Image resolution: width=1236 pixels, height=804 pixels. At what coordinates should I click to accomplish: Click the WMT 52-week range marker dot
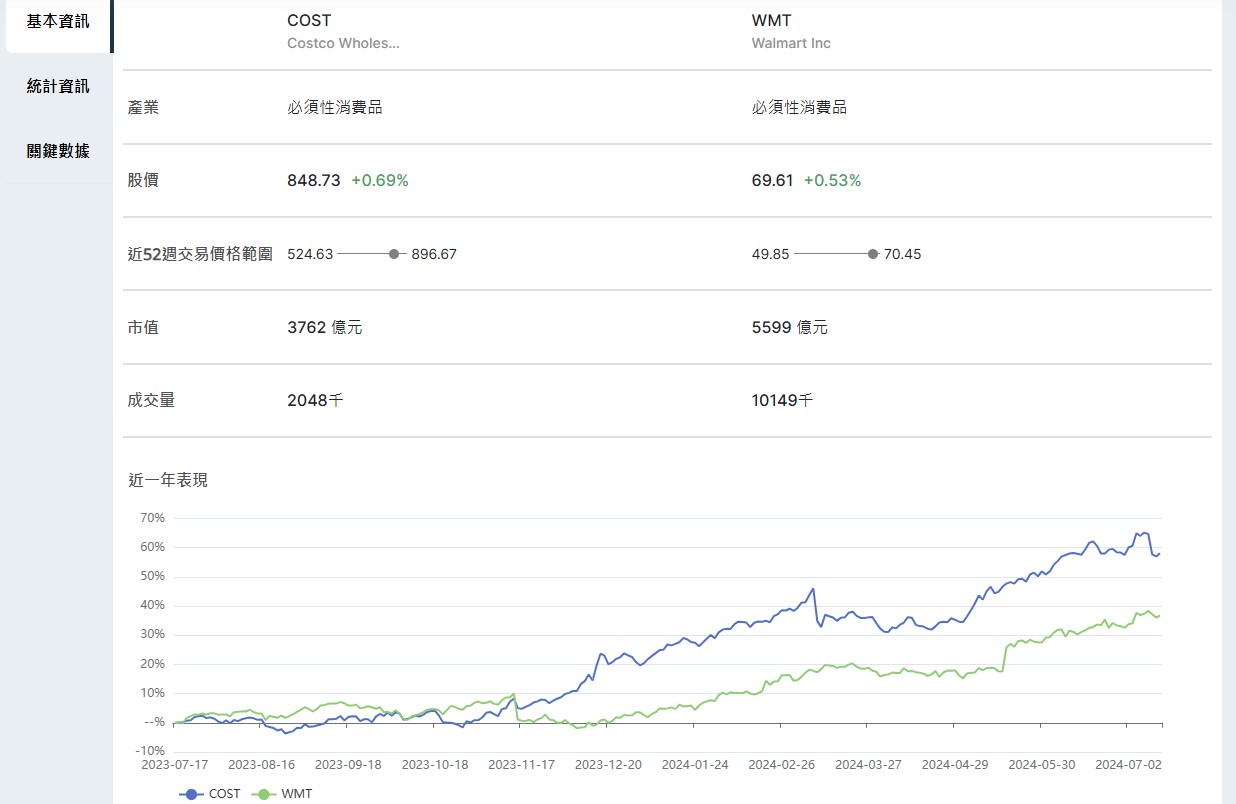click(873, 254)
